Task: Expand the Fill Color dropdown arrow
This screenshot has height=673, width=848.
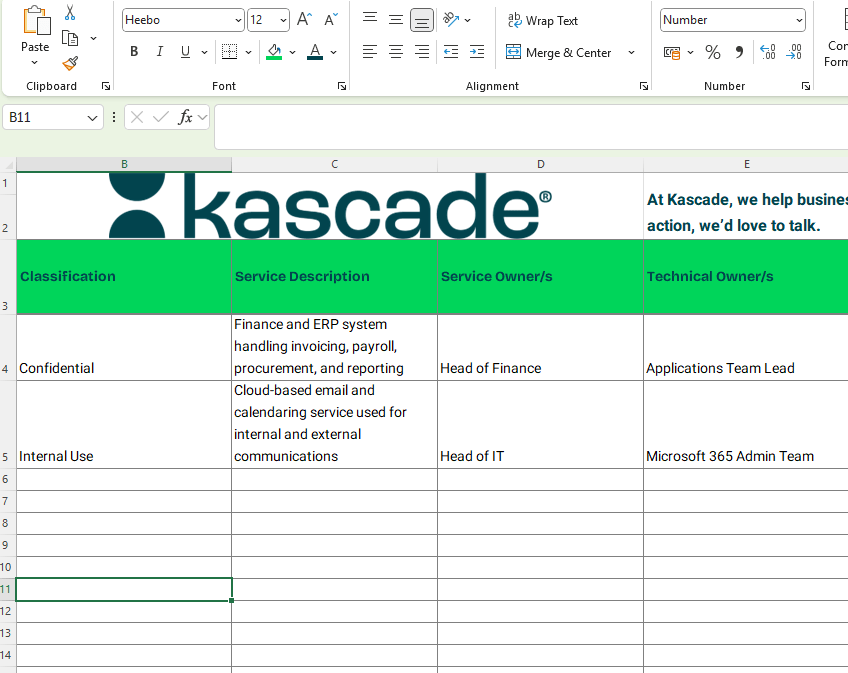Action: coord(291,52)
